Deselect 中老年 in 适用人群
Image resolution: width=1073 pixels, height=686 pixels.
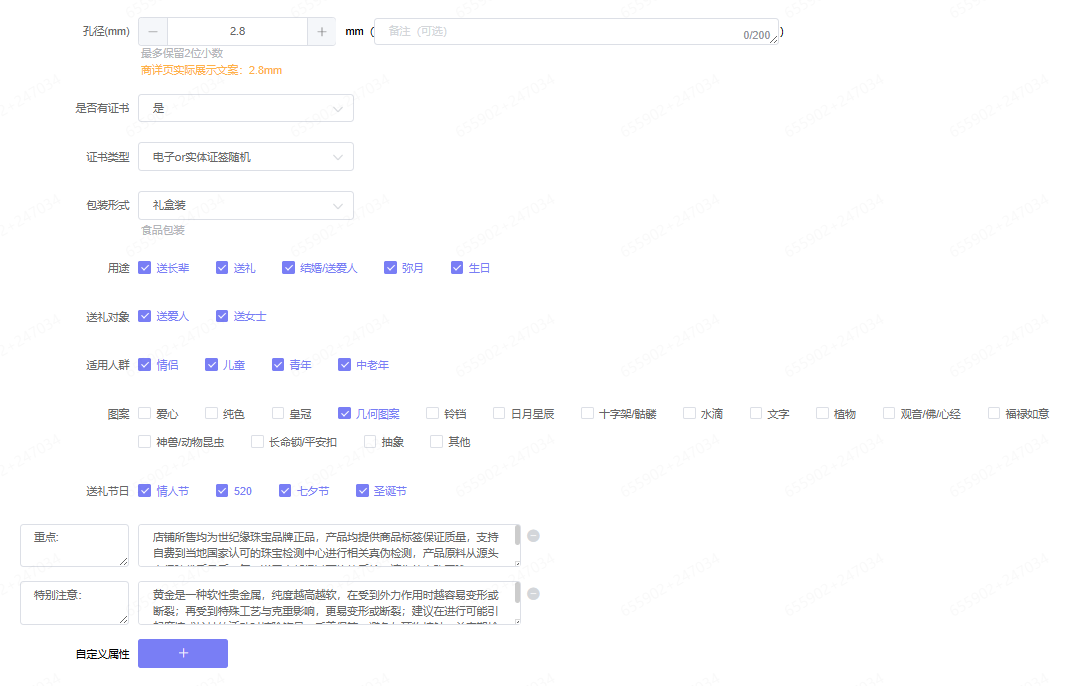345,365
